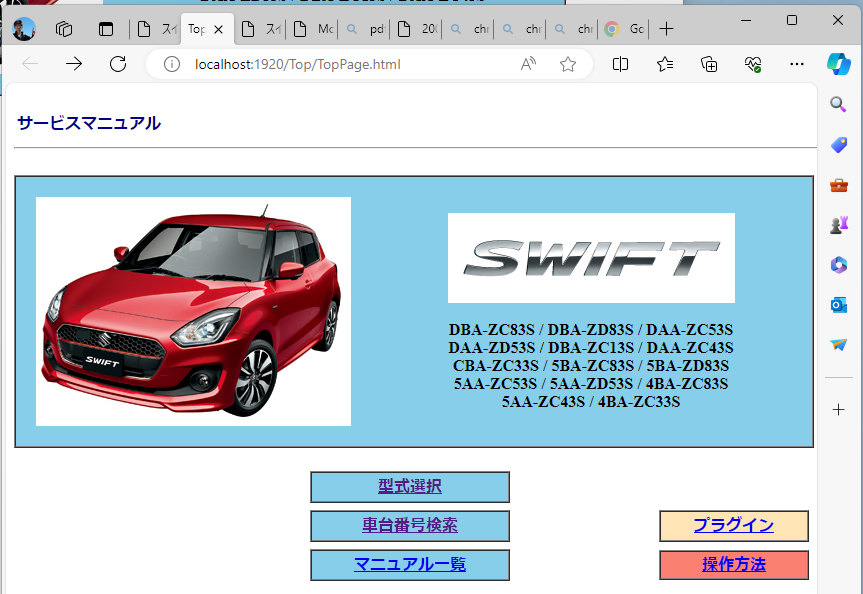
Task: Expand the sidebar customize plus button
Action: [839, 409]
